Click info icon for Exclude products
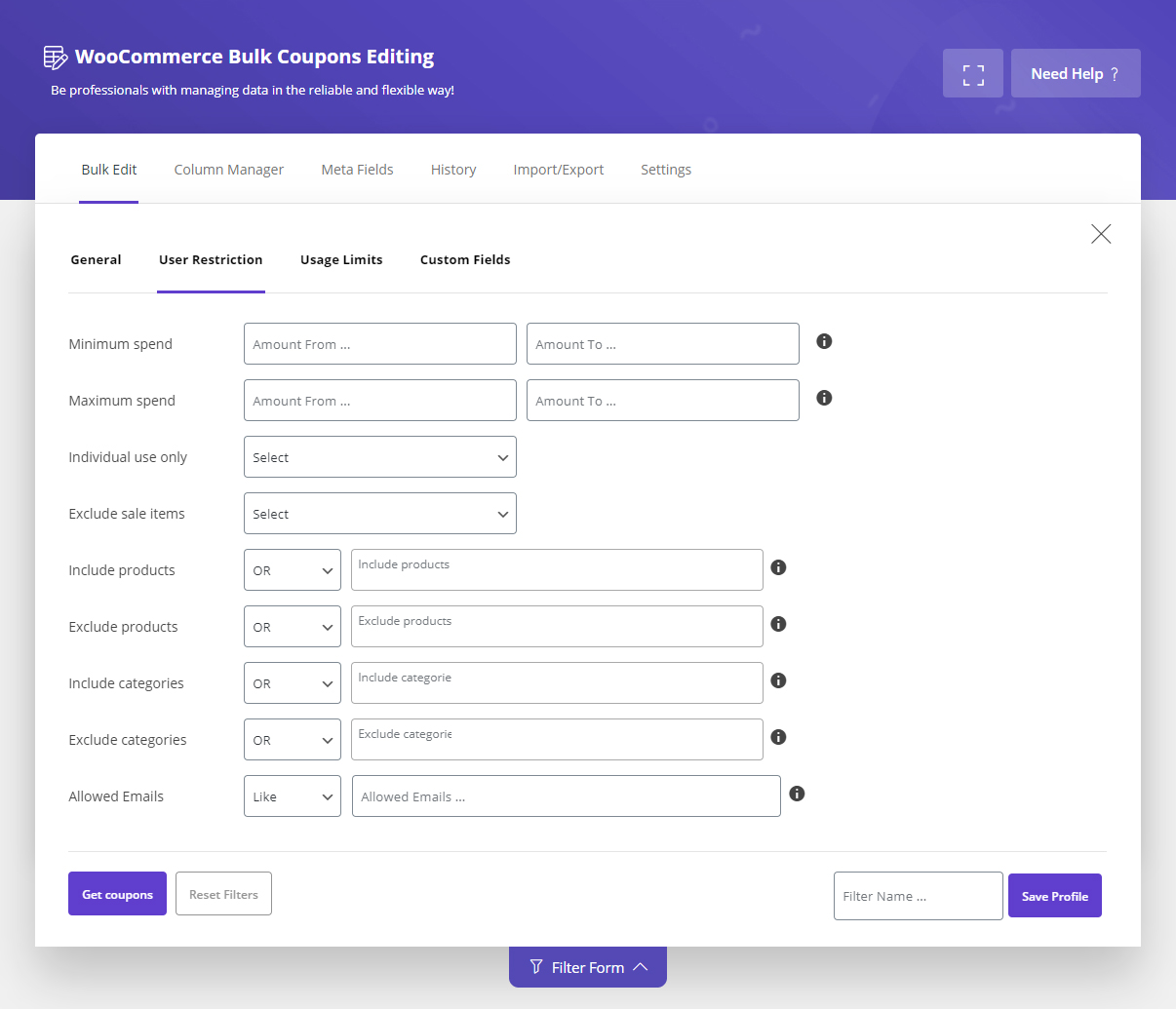 pos(778,624)
